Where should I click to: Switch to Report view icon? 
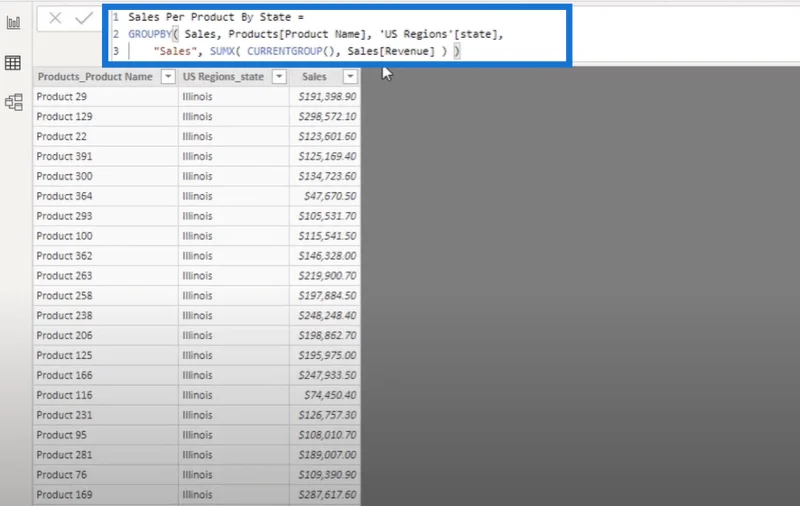point(13,22)
